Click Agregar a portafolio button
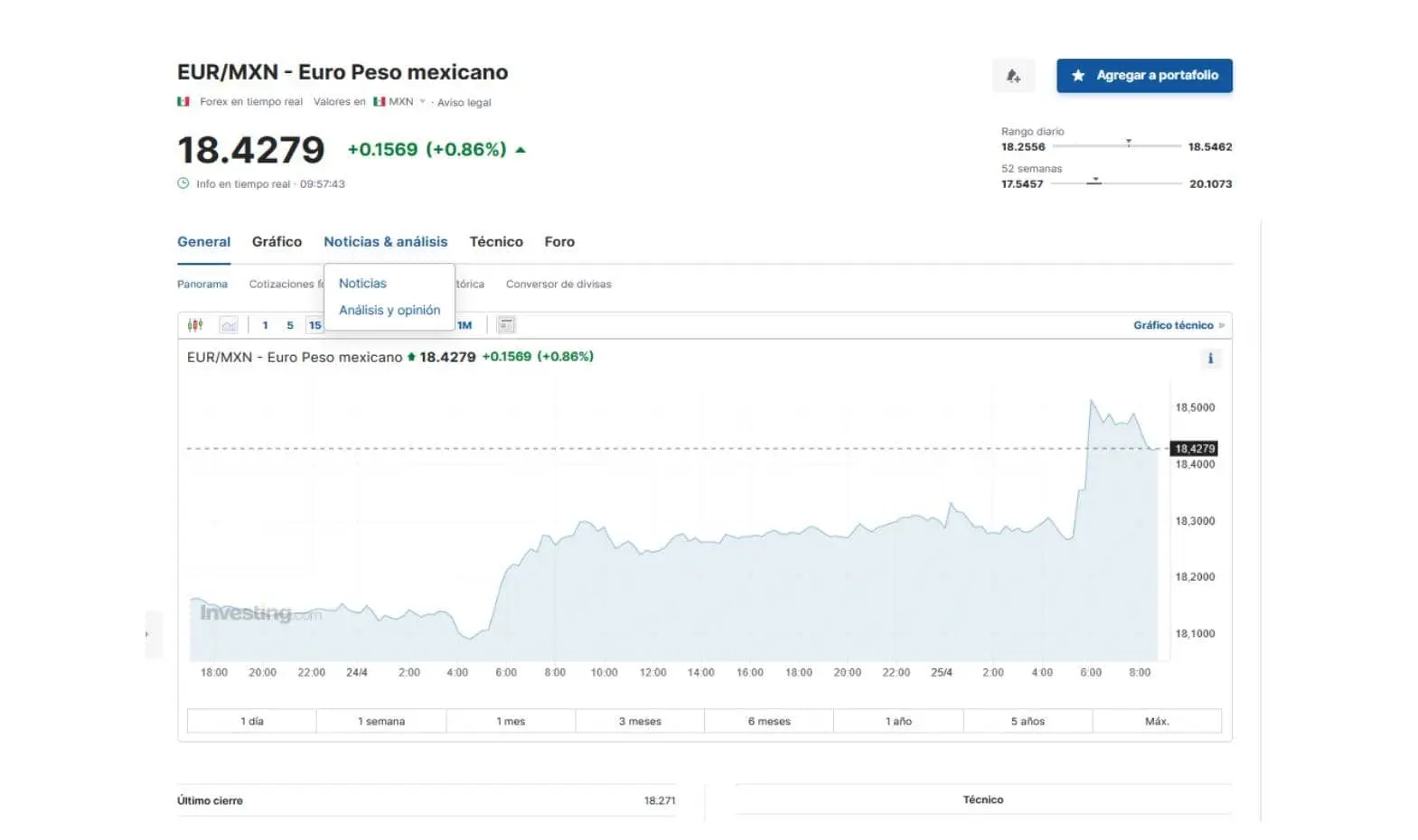1418x840 pixels. [1144, 76]
